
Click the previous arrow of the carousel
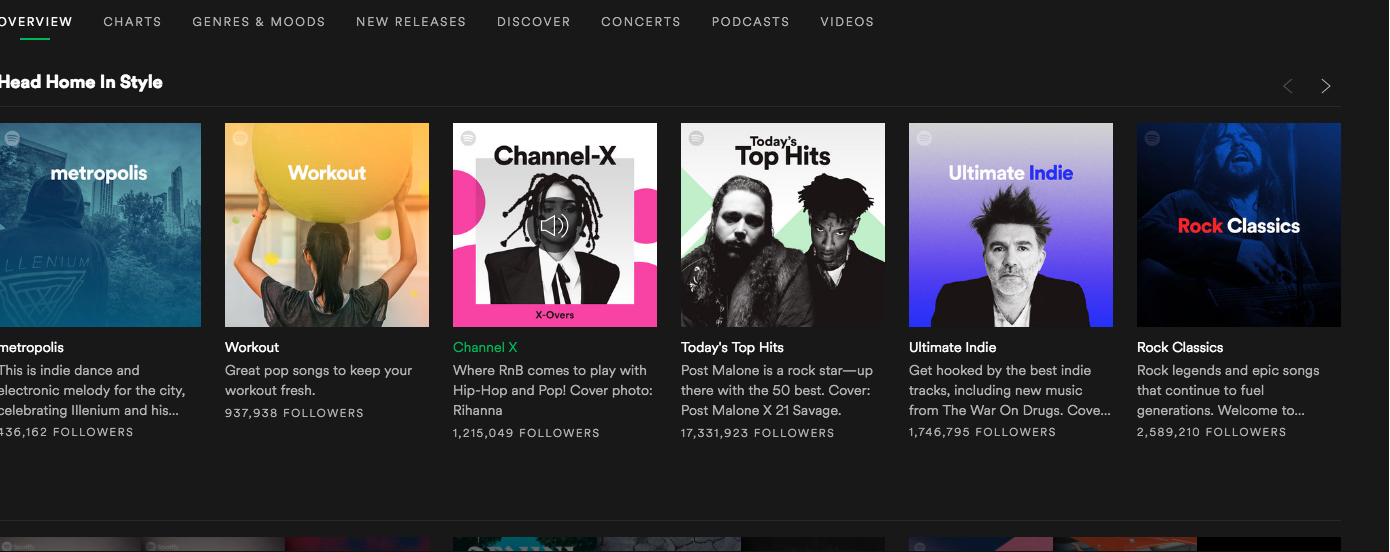coord(1288,86)
